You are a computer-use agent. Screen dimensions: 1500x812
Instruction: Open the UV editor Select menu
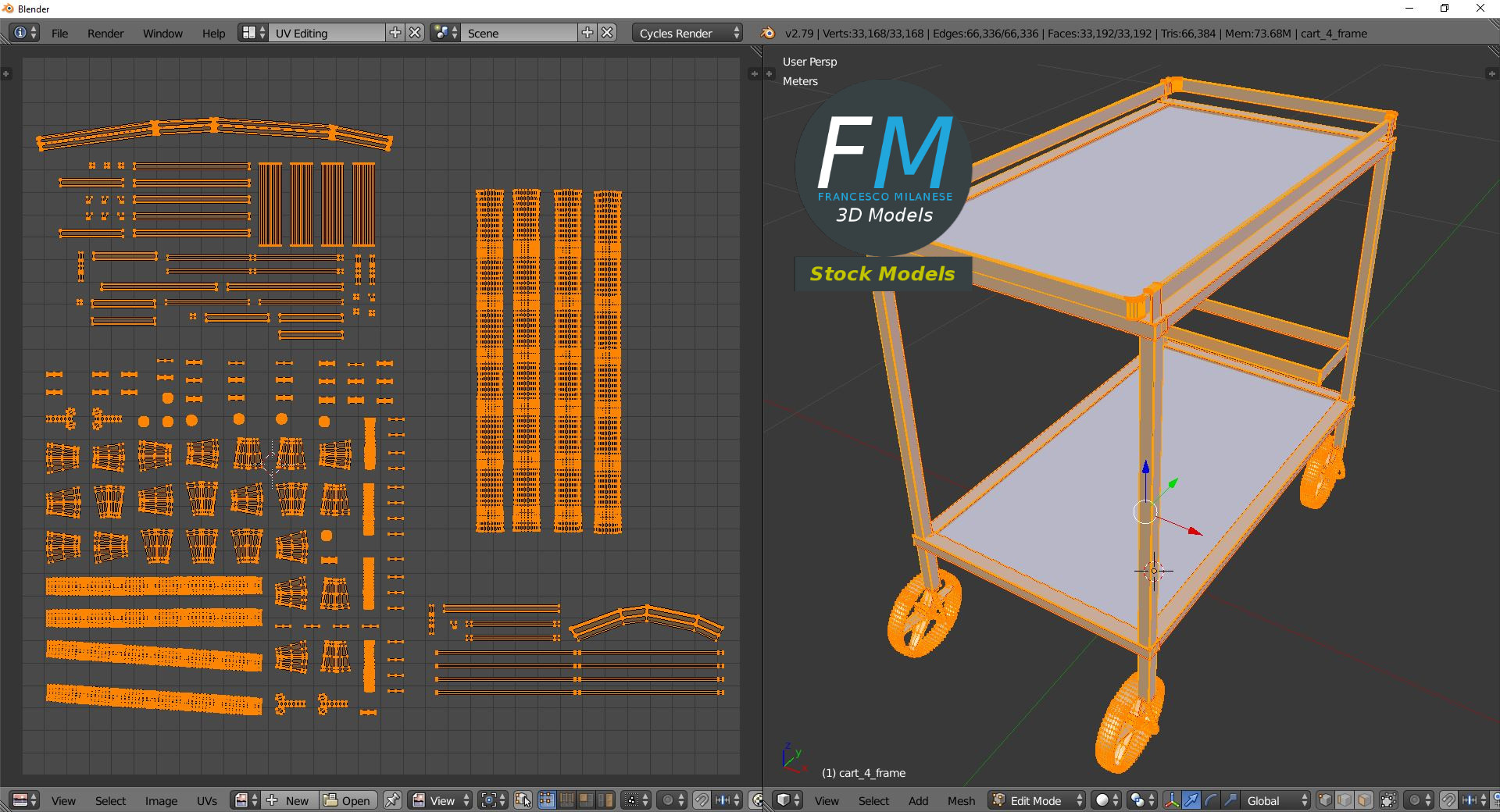point(110,800)
